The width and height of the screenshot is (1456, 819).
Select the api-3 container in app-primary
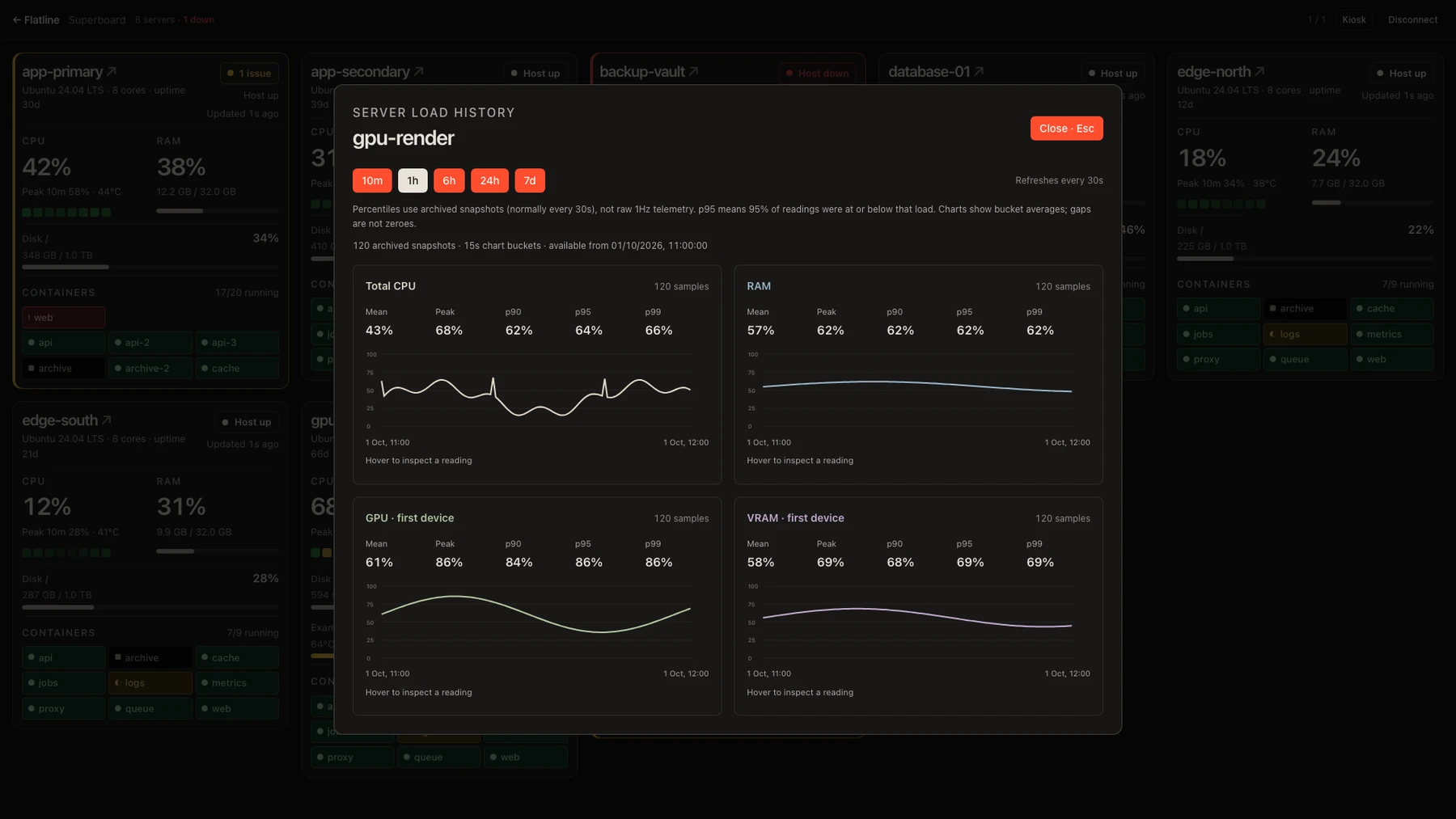[x=237, y=343]
